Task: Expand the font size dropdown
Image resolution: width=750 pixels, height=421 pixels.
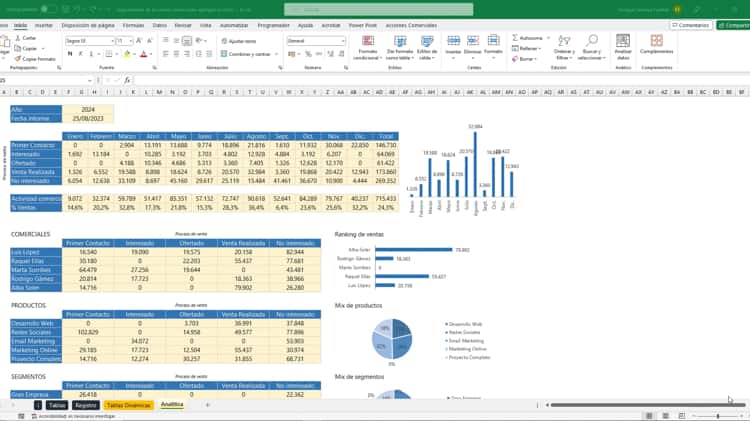Action: (131, 41)
